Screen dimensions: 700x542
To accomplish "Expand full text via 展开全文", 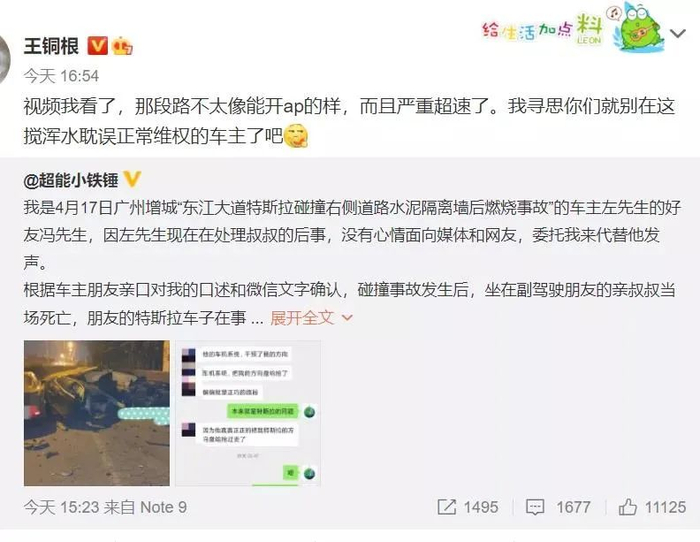I will click(302, 317).
